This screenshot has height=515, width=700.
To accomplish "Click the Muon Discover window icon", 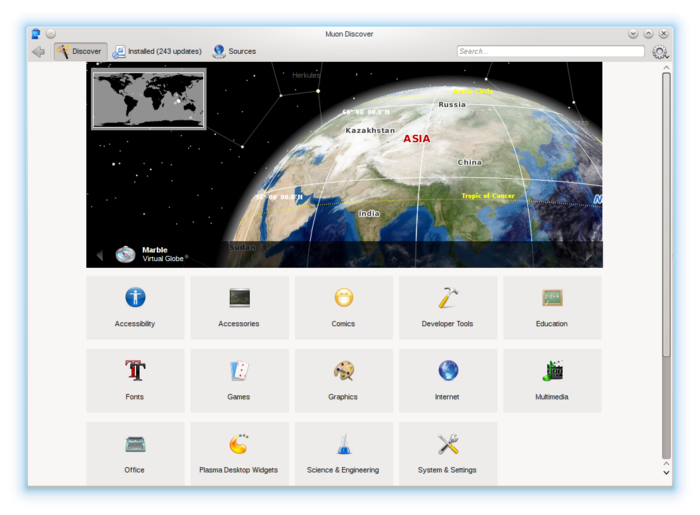I will (36, 33).
